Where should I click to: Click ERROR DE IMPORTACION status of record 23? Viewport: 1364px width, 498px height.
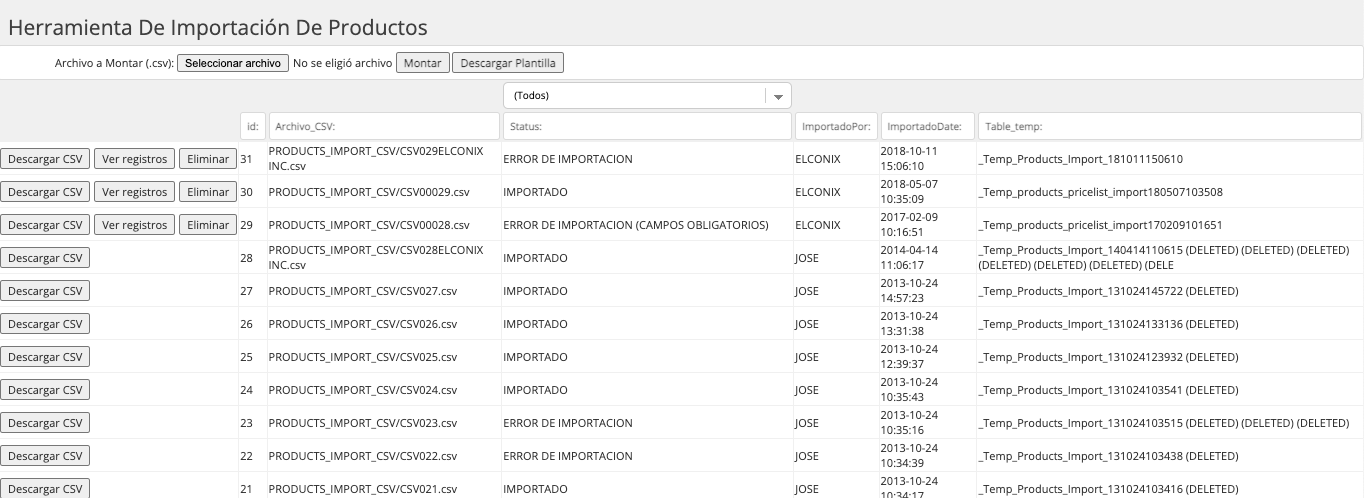(568, 423)
